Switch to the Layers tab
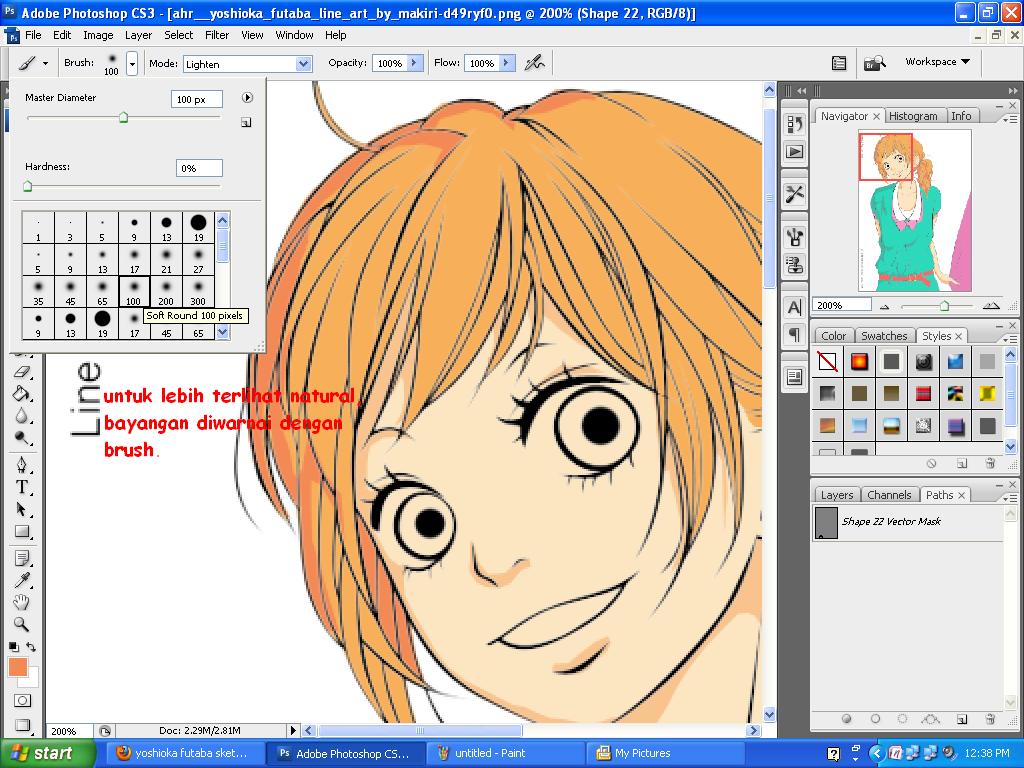 pos(837,495)
